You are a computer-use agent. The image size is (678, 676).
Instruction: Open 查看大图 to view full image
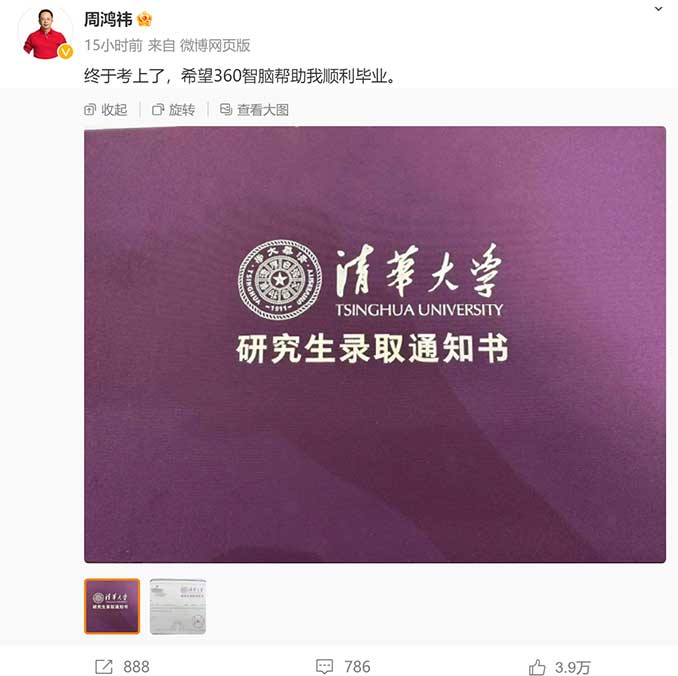click(x=254, y=110)
